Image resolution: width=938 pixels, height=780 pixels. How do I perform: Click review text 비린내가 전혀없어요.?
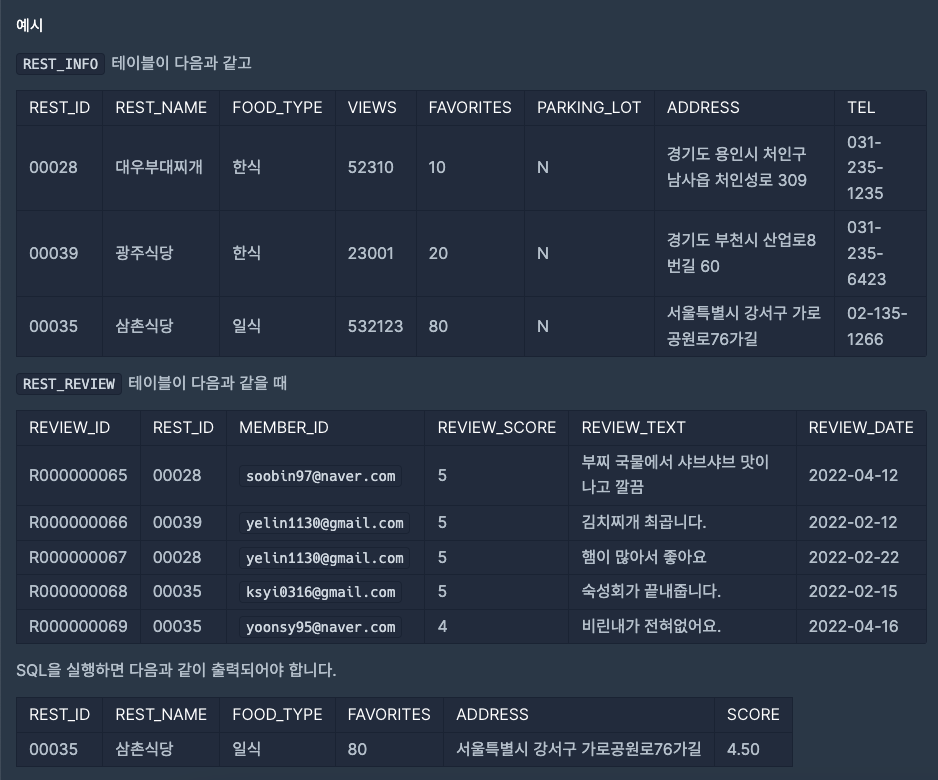point(651,626)
